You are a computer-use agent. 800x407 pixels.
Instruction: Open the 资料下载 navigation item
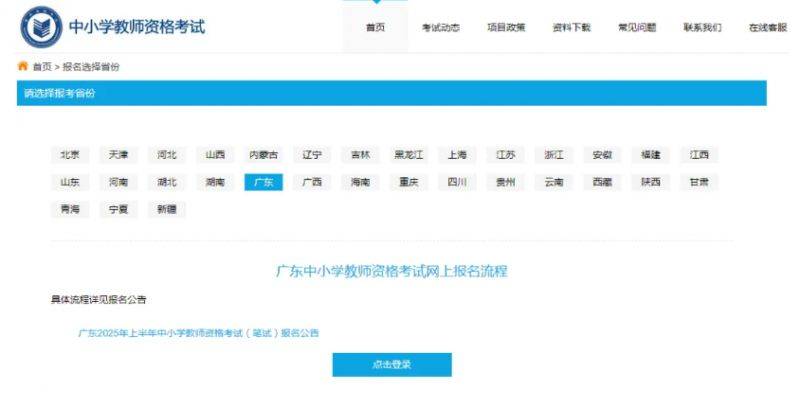(x=572, y=28)
